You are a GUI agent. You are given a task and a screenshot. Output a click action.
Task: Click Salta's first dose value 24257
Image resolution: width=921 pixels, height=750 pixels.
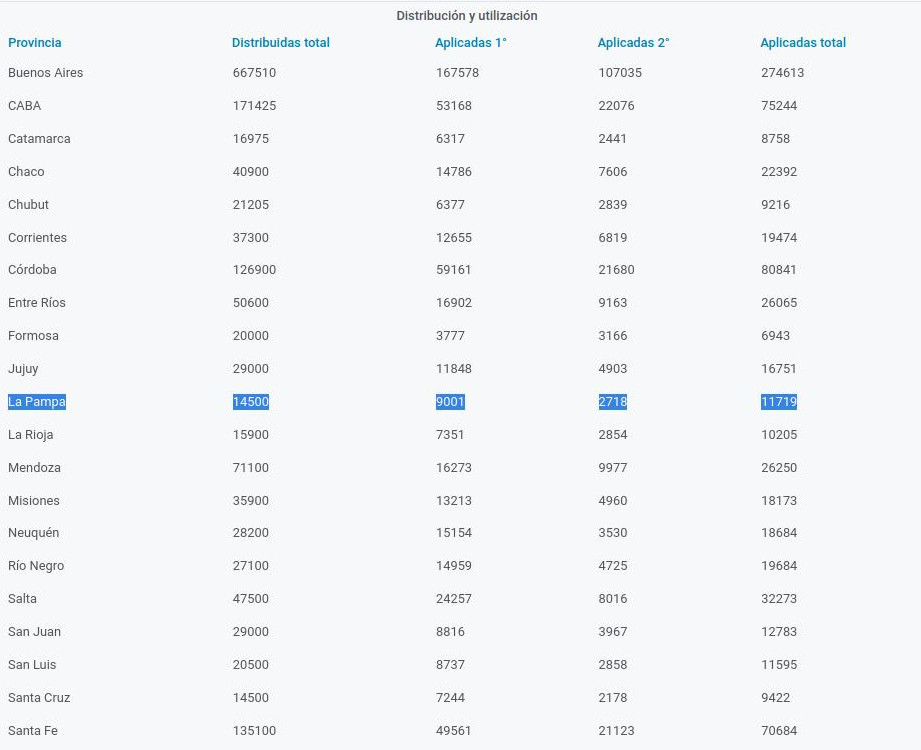click(x=454, y=599)
